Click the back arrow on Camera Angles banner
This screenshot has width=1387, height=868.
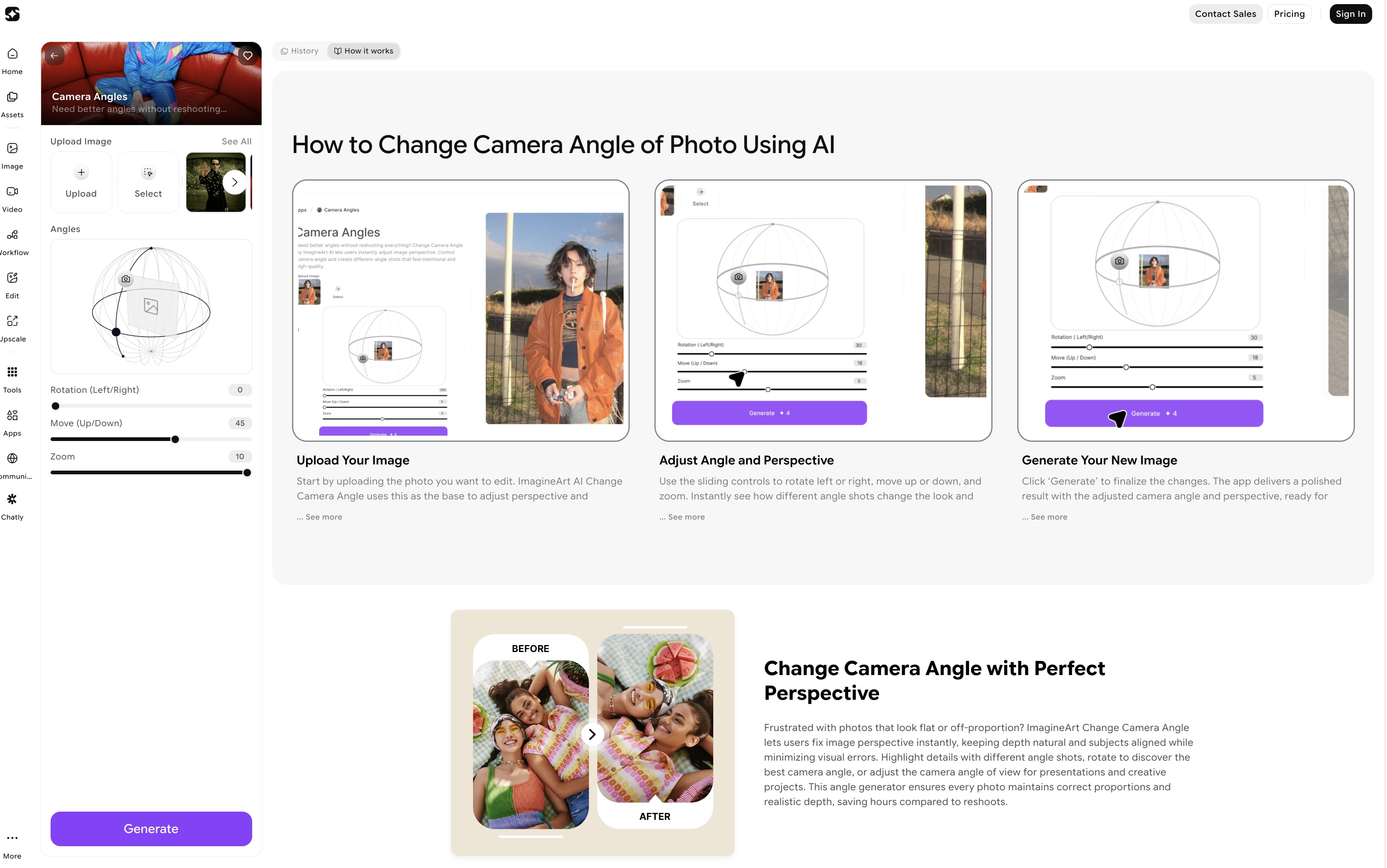click(55, 56)
